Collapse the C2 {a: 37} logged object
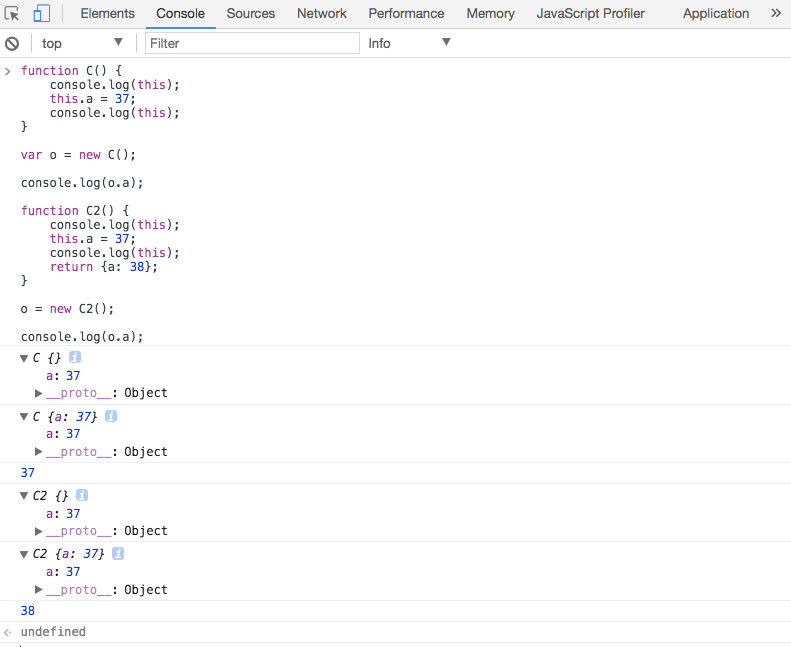The width and height of the screenshot is (791, 647). click(24, 554)
